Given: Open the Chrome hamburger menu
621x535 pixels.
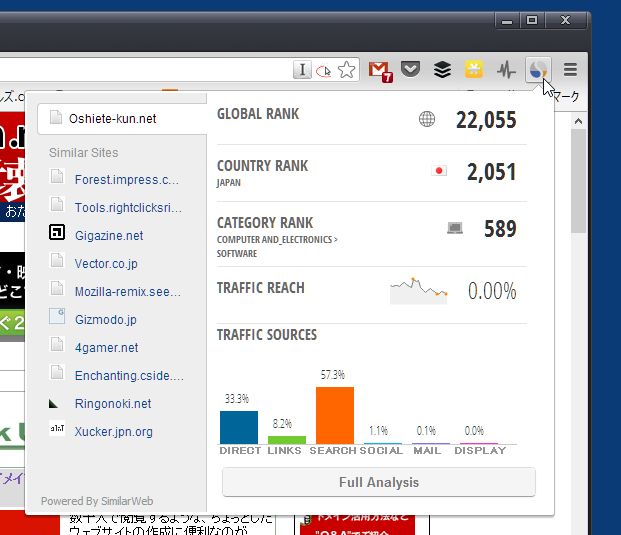Looking at the screenshot, I should coord(570,70).
